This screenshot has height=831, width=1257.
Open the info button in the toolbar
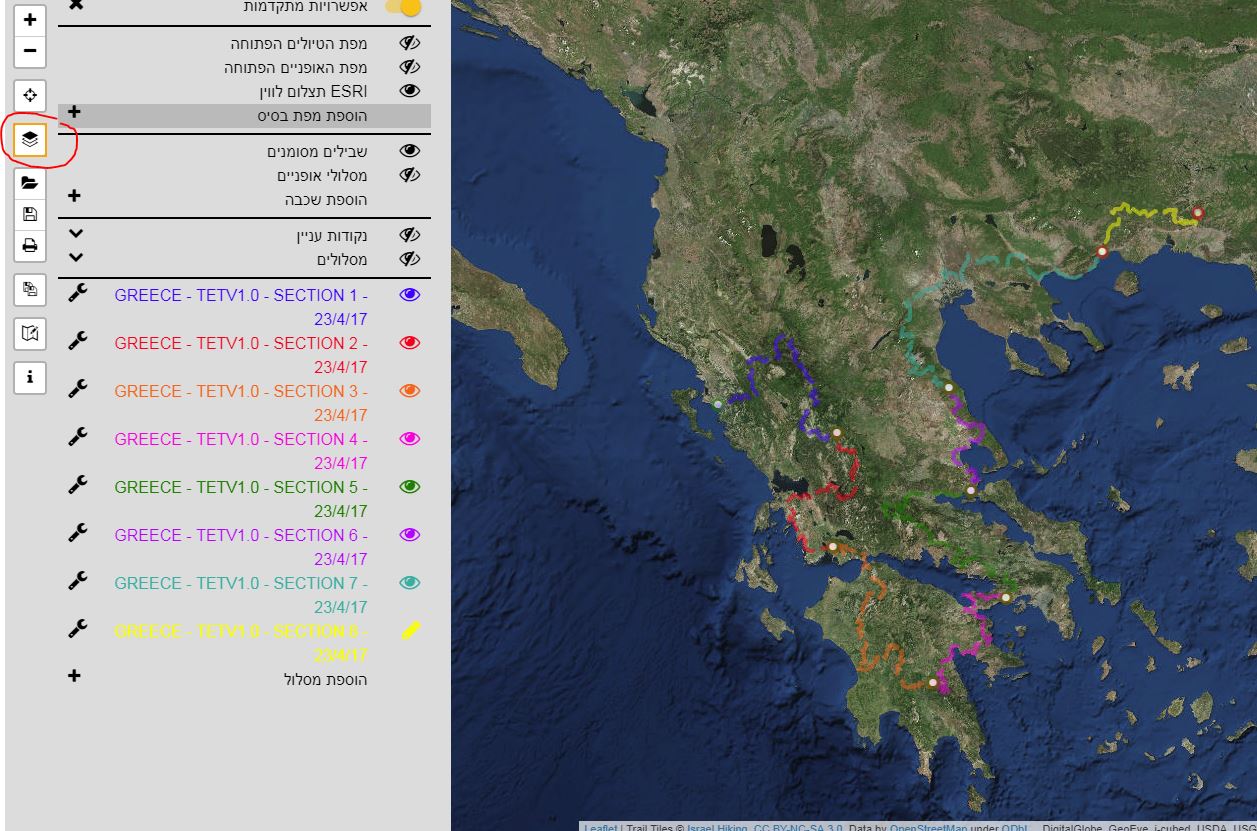click(x=30, y=377)
